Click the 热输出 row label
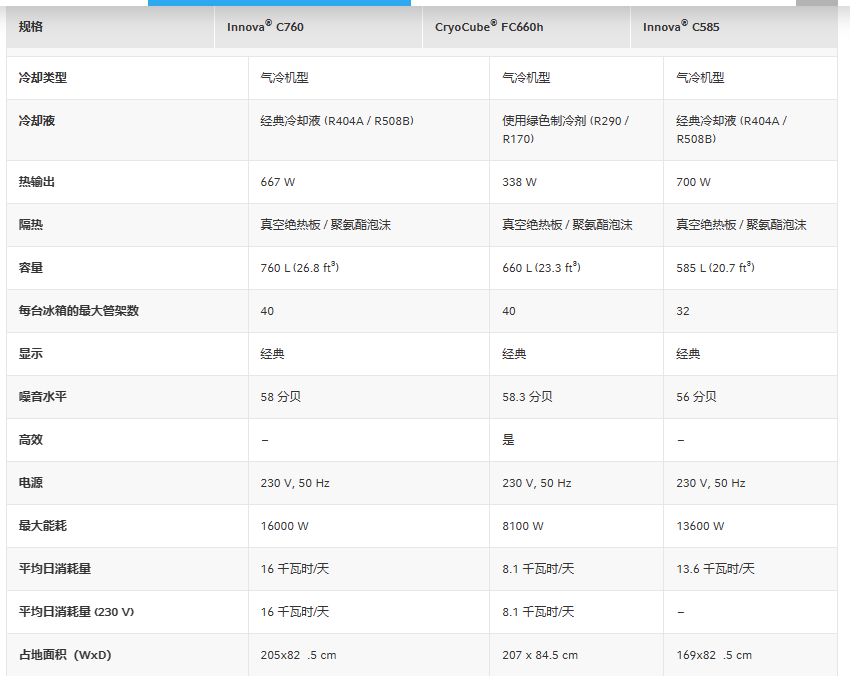850x676 pixels. click(x=37, y=182)
